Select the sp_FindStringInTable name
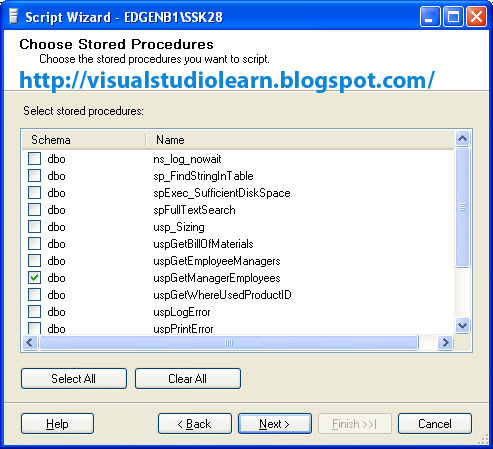Image resolution: width=493 pixels, height=449 pixels. (203, 176)
